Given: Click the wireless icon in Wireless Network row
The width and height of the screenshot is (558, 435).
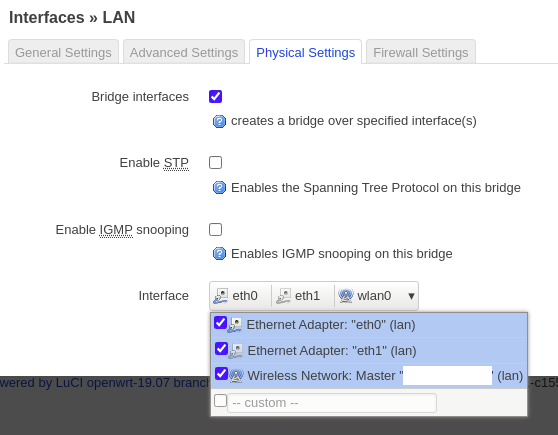Looking at the screenshot, I should [x=236, y=376].
